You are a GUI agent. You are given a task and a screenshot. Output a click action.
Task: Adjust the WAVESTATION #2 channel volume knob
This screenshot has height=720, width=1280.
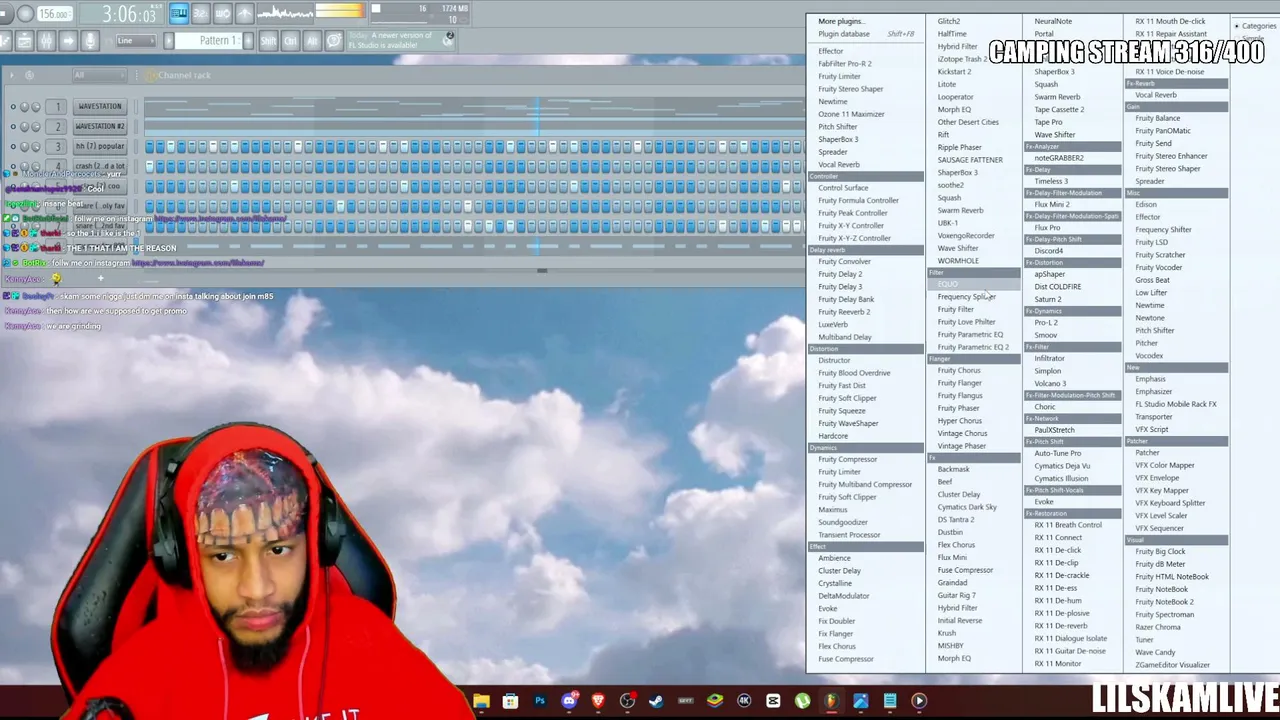point(37,127)
